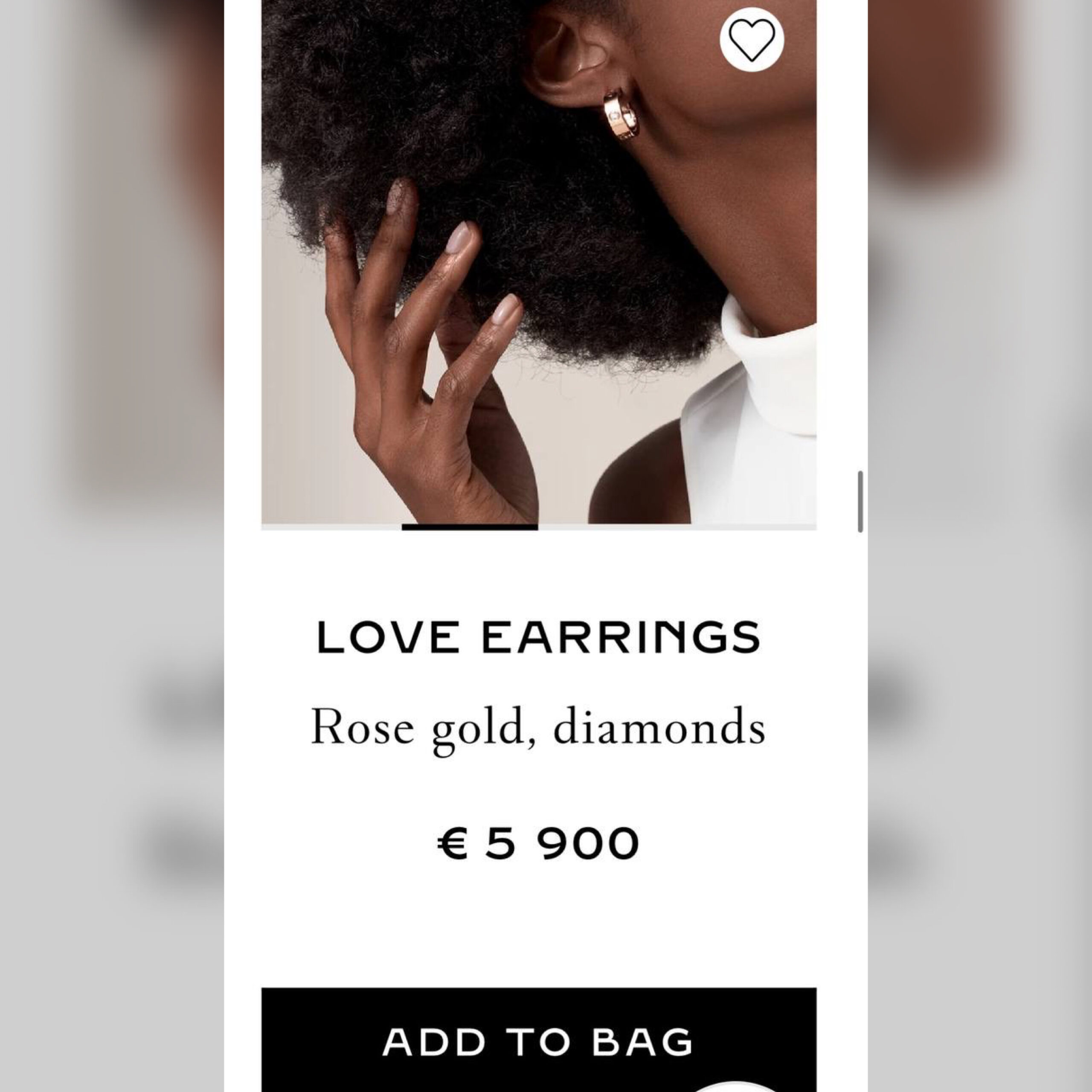Open the LOVE EARRINGS product title
Screen dimensions: 1092x1092
[539, 637]
